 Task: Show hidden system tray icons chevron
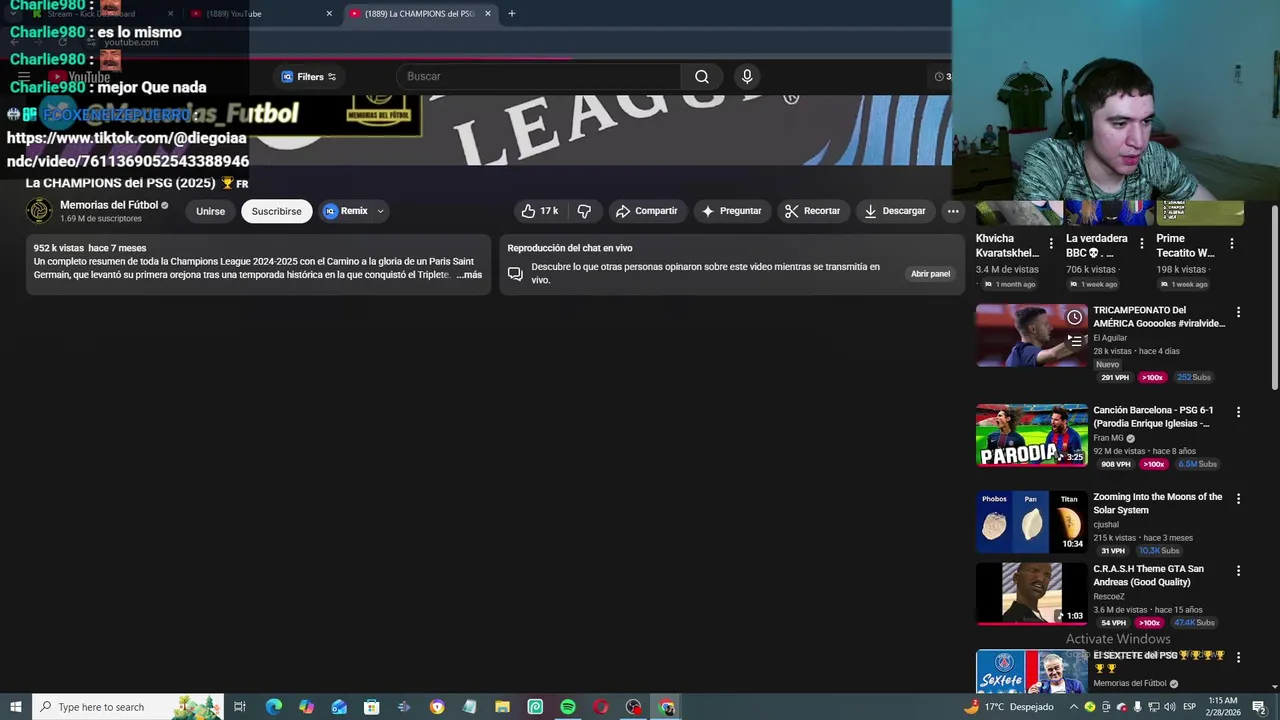(1074, 707)
